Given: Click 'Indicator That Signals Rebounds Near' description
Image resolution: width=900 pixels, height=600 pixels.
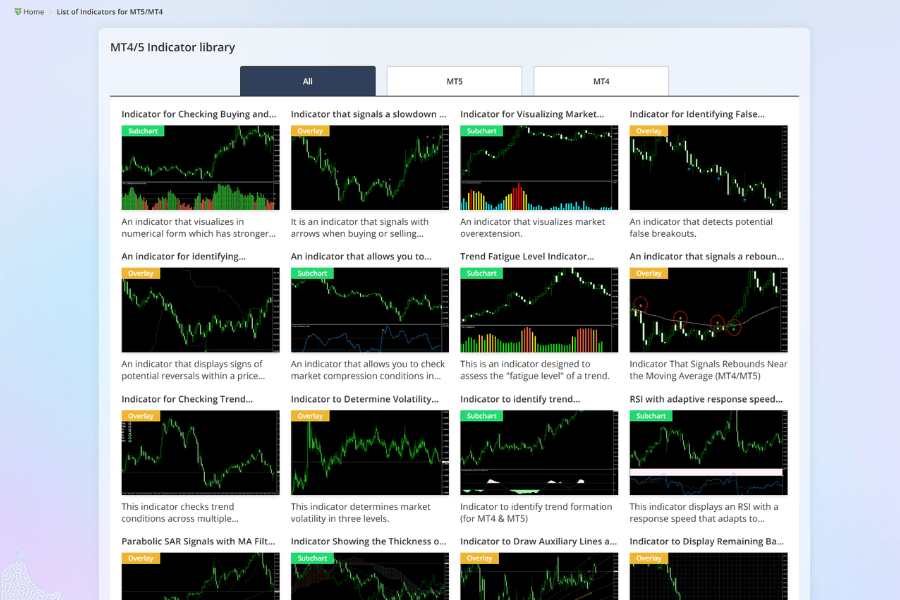Looking at the screenshot, I should [x=708, y=370].
